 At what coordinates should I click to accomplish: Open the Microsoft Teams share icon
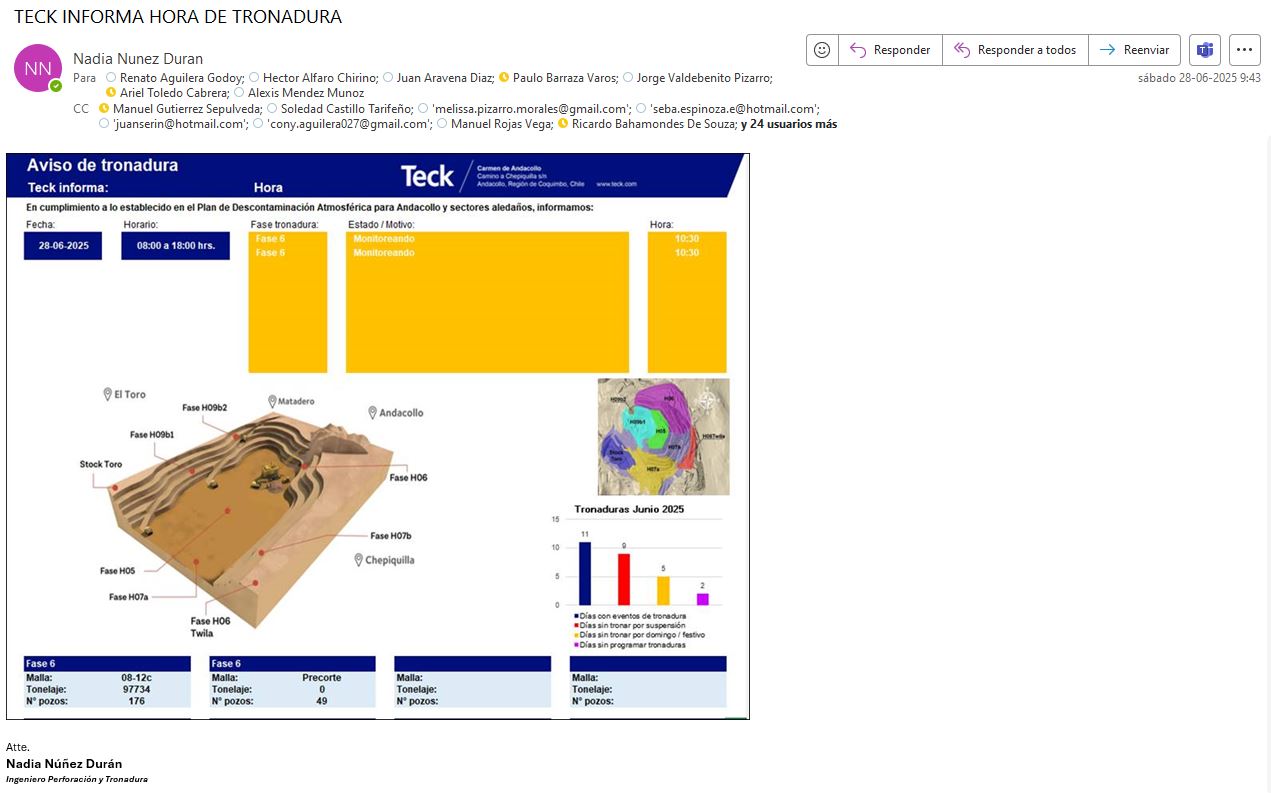(1205, 50)
